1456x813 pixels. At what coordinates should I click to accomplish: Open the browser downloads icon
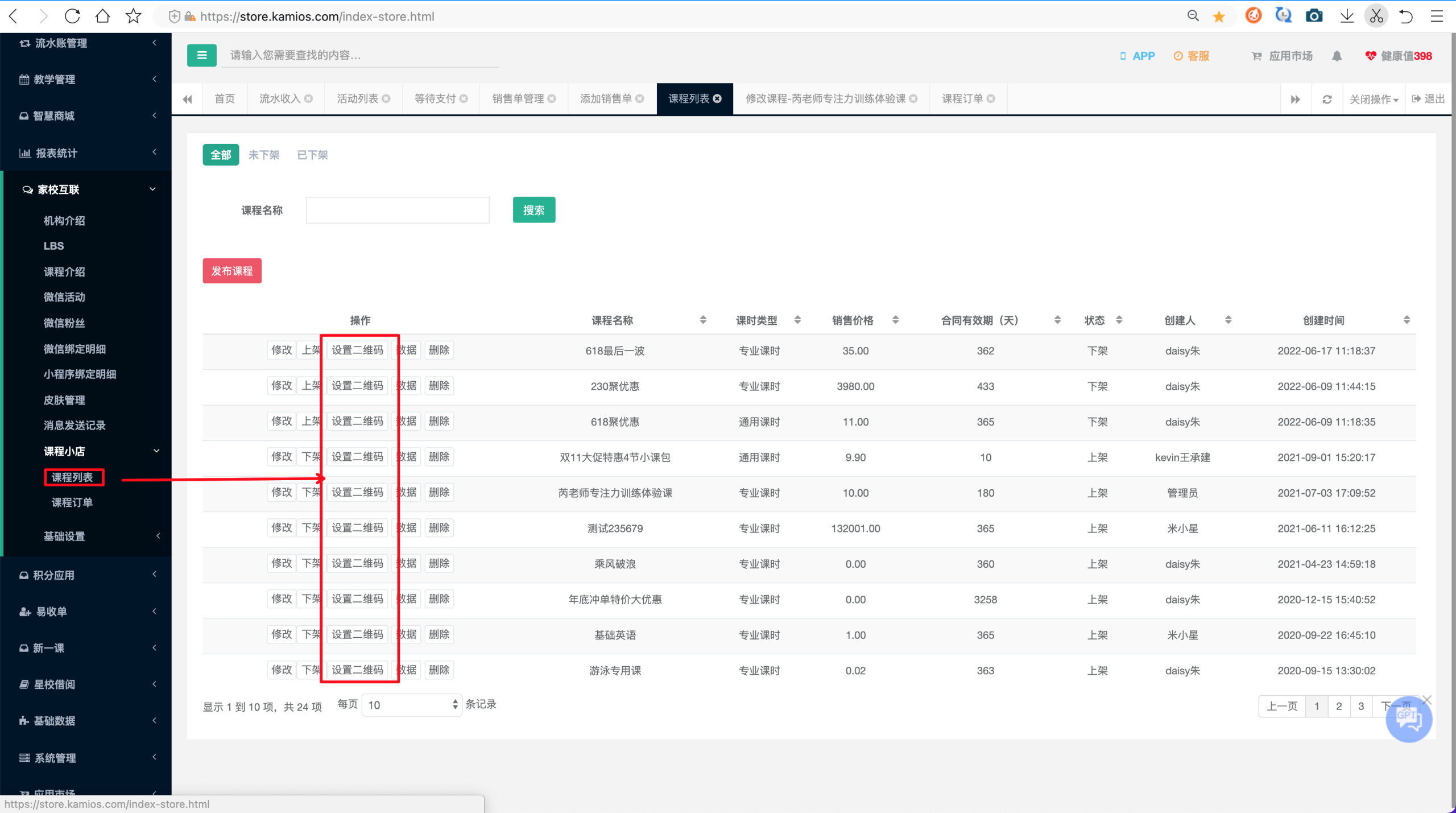coord(1346,16)
